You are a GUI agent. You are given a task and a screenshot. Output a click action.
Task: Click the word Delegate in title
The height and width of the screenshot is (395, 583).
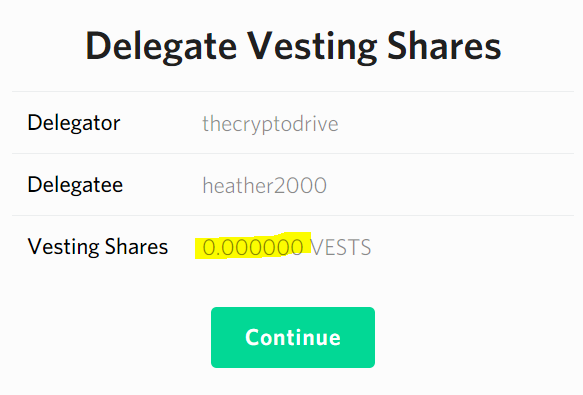pyautogui.click(x=161, y=47)
